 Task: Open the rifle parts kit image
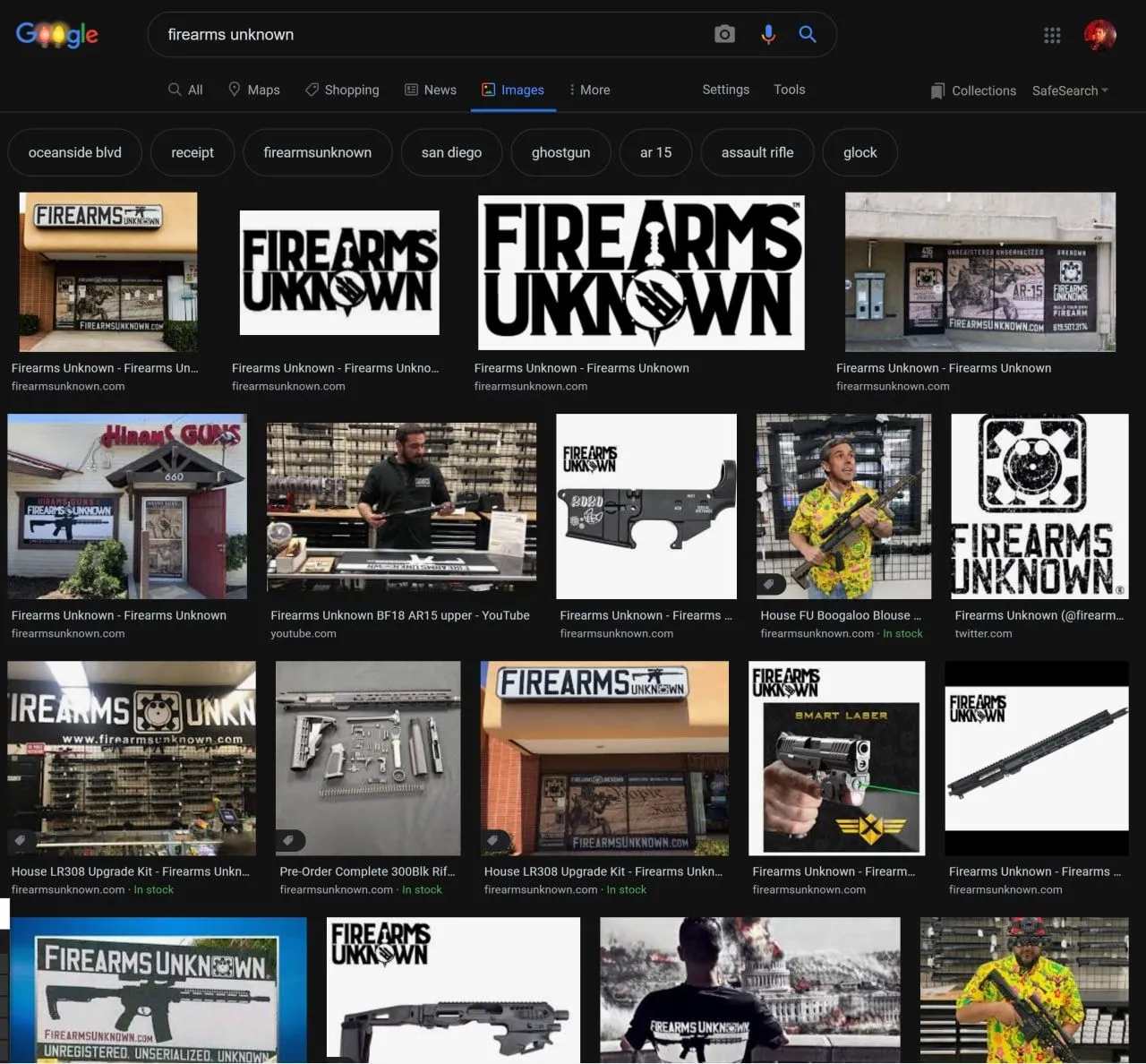[x=368, y=758]
